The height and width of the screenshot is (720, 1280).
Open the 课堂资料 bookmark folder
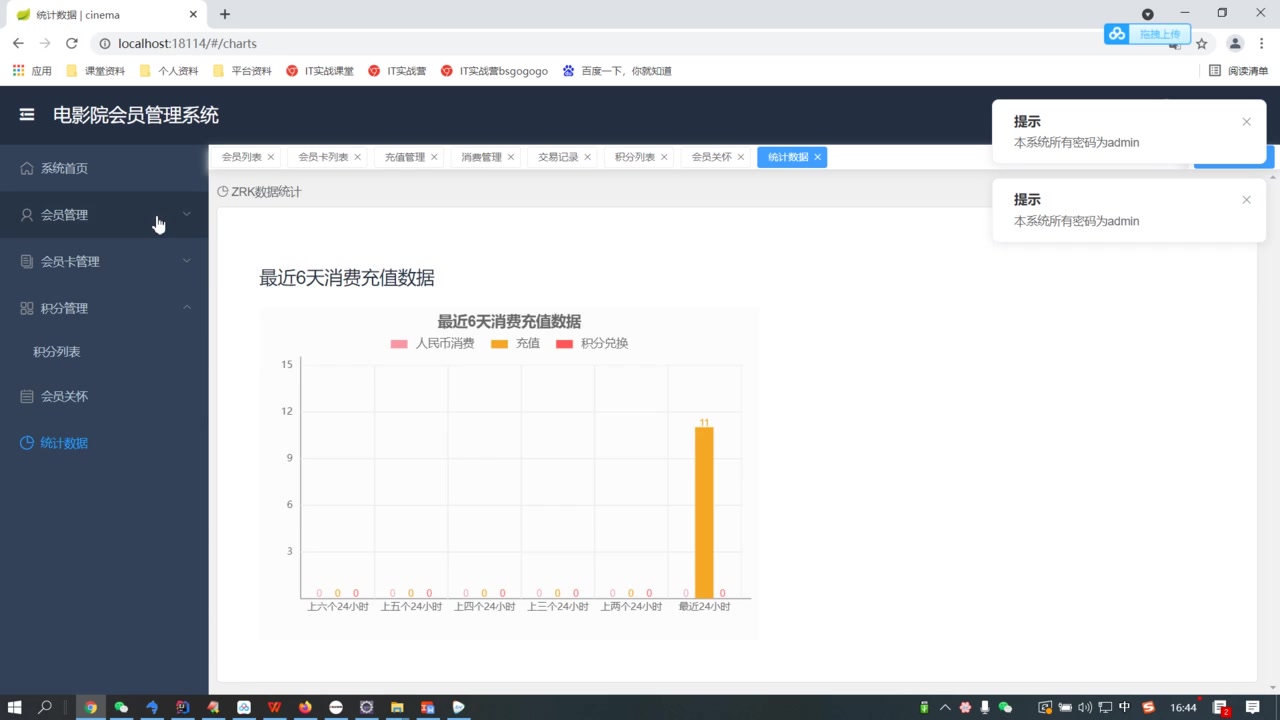pyautogui.click(x=95, y=71)
